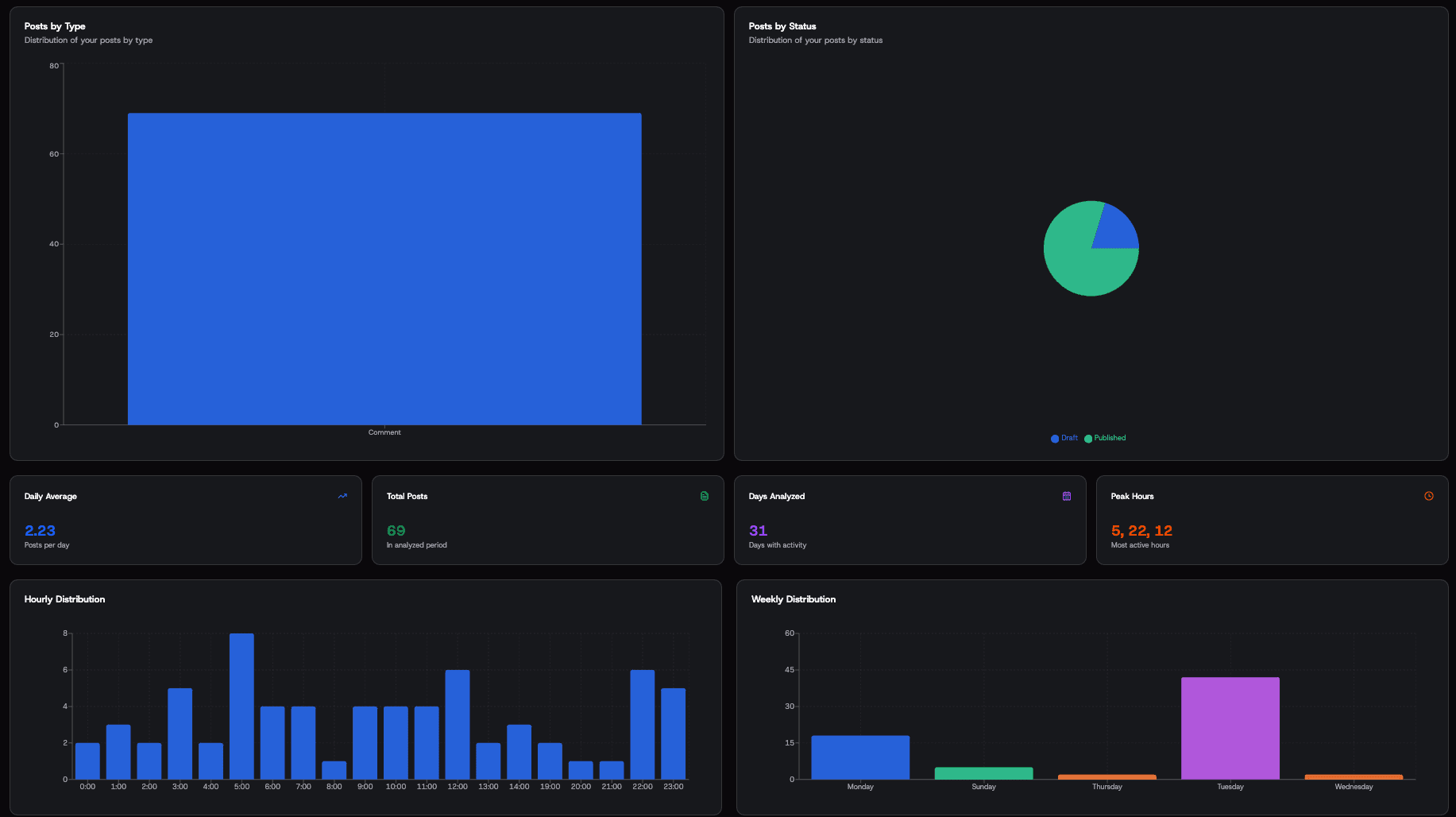Click the Tuesday axis label

coord(1230,787)
